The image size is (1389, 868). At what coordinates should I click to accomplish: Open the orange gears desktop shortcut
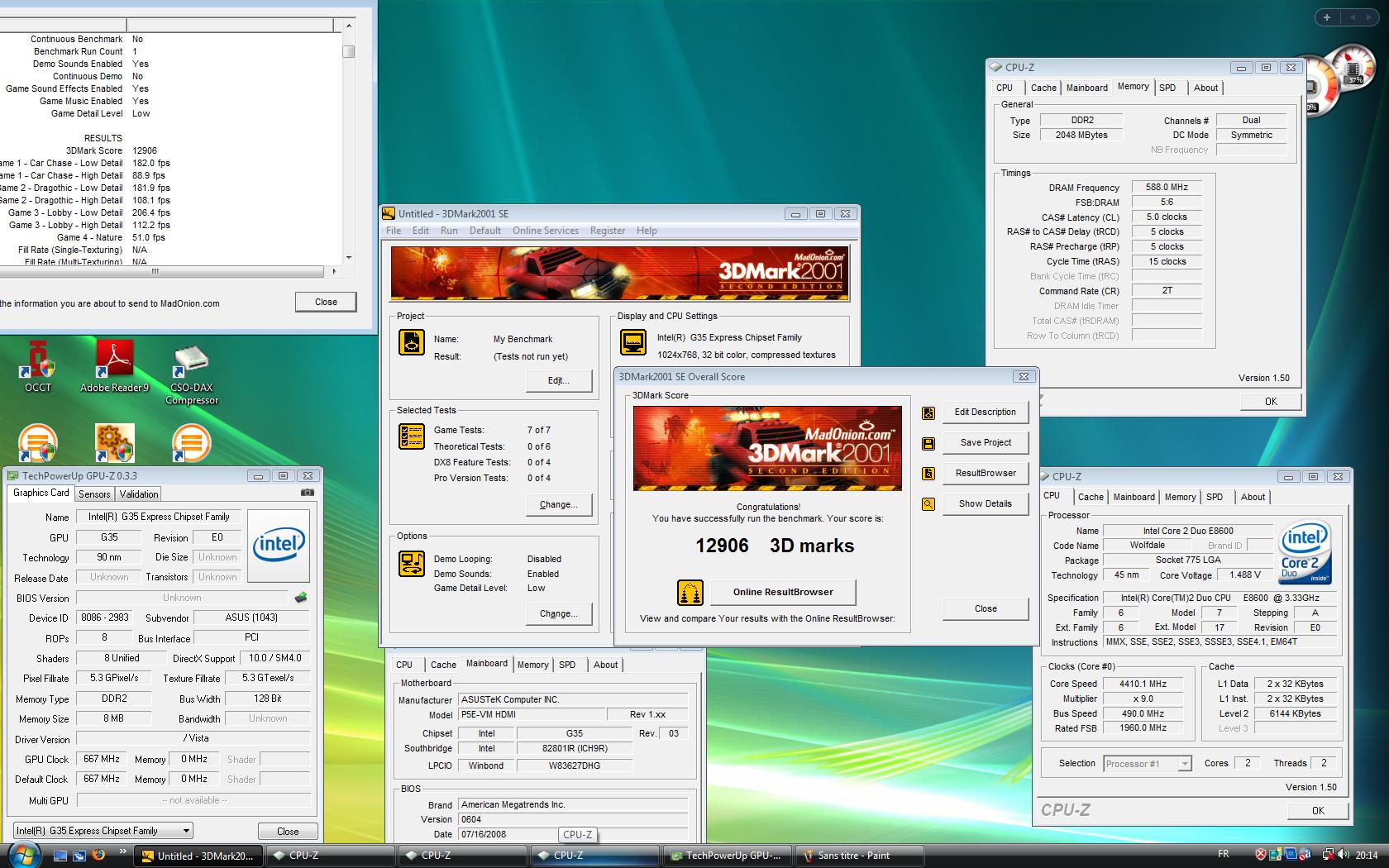click(114, 443)
